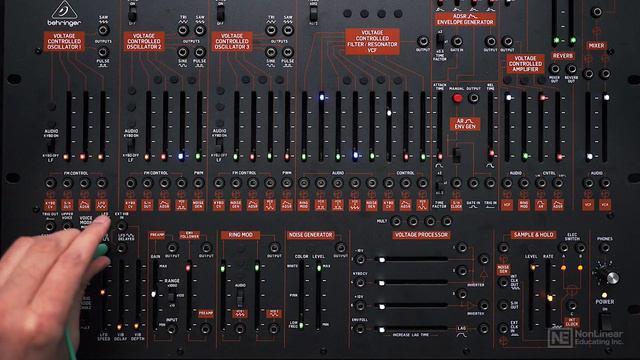
Task: Click the VCO 2 TRI output jack
Action: pyautogui.click(x=183, y=30)
